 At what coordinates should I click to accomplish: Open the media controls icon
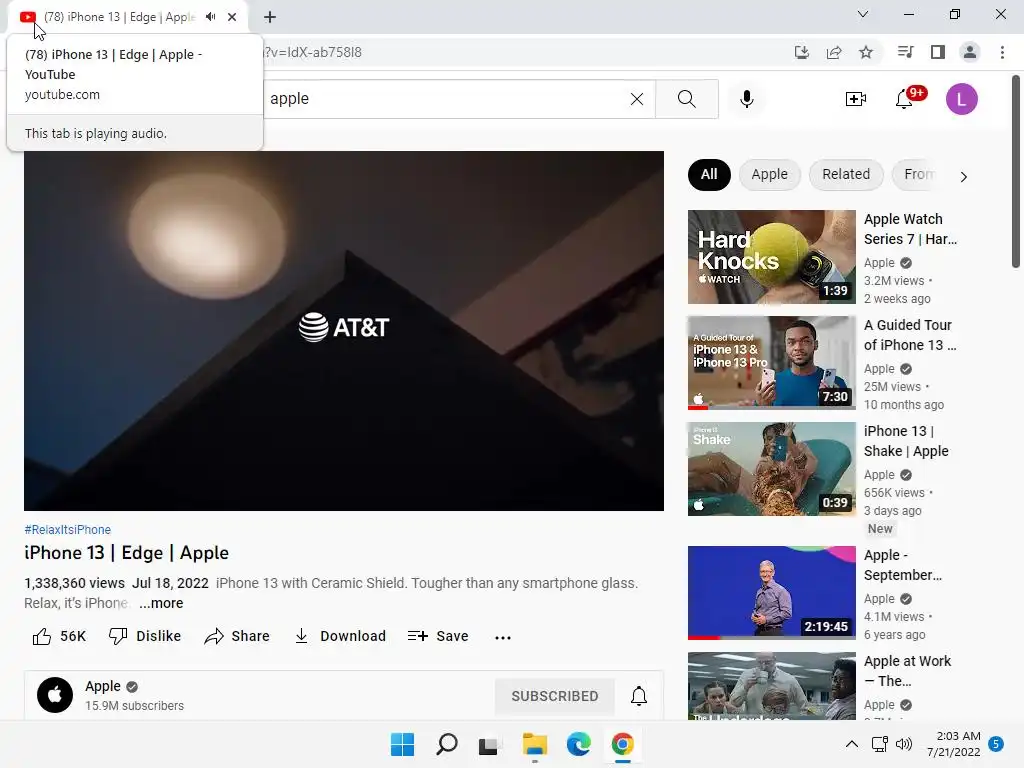(x=905, y=52)
